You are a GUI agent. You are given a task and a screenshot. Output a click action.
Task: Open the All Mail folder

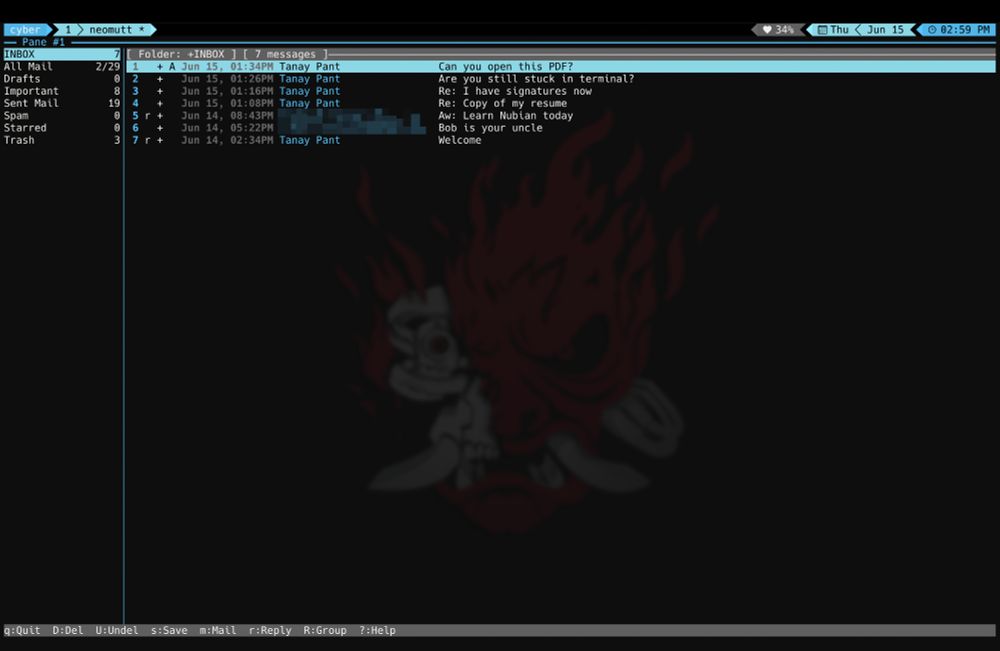pos(62,66)
